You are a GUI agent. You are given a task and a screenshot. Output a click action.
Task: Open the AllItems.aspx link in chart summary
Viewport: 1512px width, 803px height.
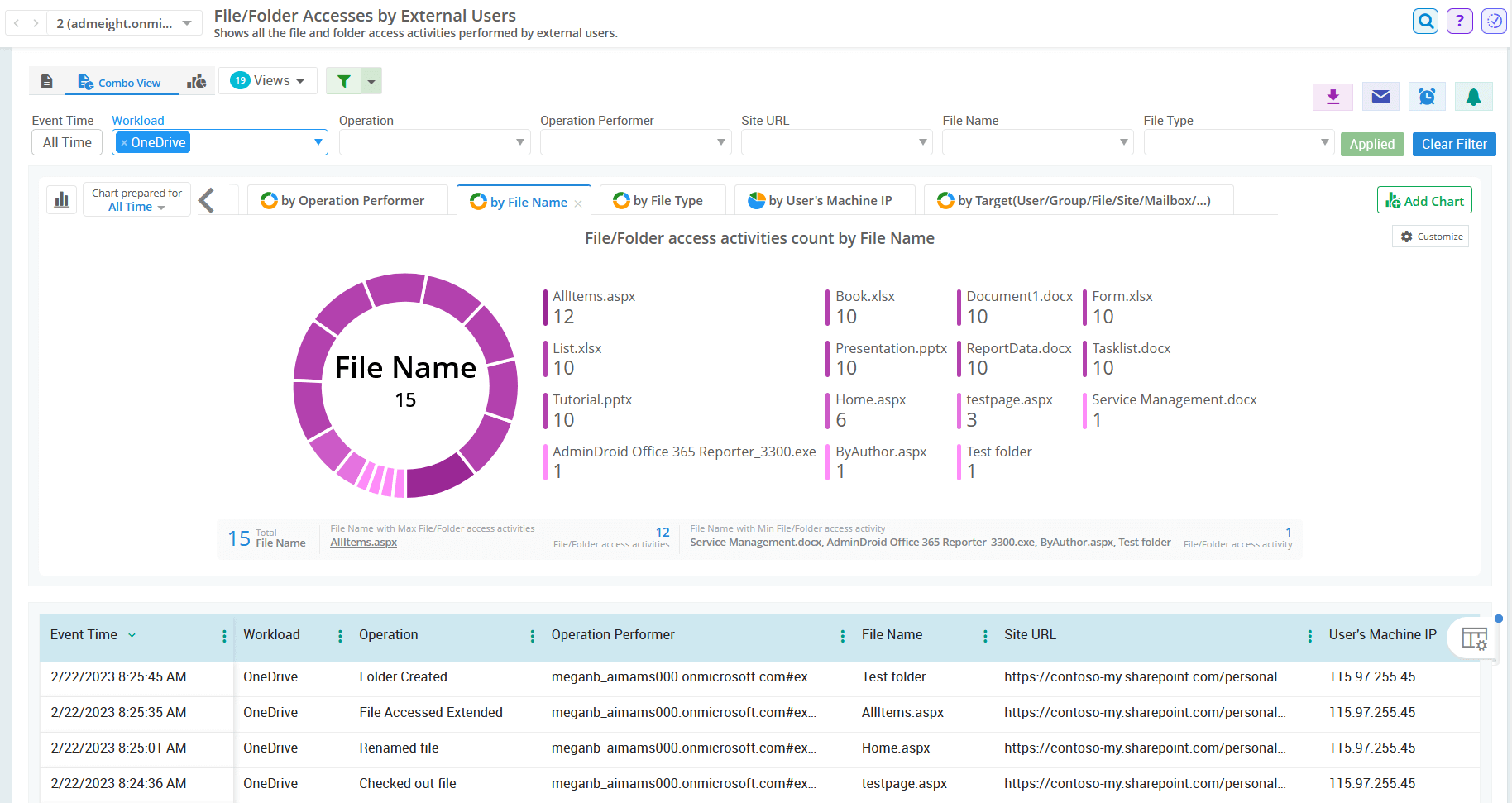pyautogui.click(x=362, y=542)
